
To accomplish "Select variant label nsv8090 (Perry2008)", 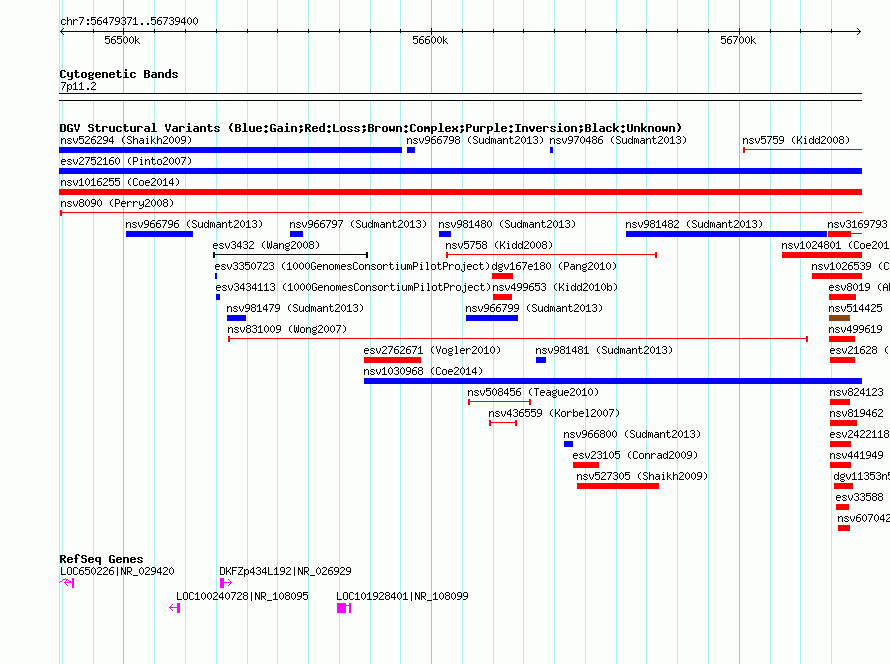I will coord(117,203).
